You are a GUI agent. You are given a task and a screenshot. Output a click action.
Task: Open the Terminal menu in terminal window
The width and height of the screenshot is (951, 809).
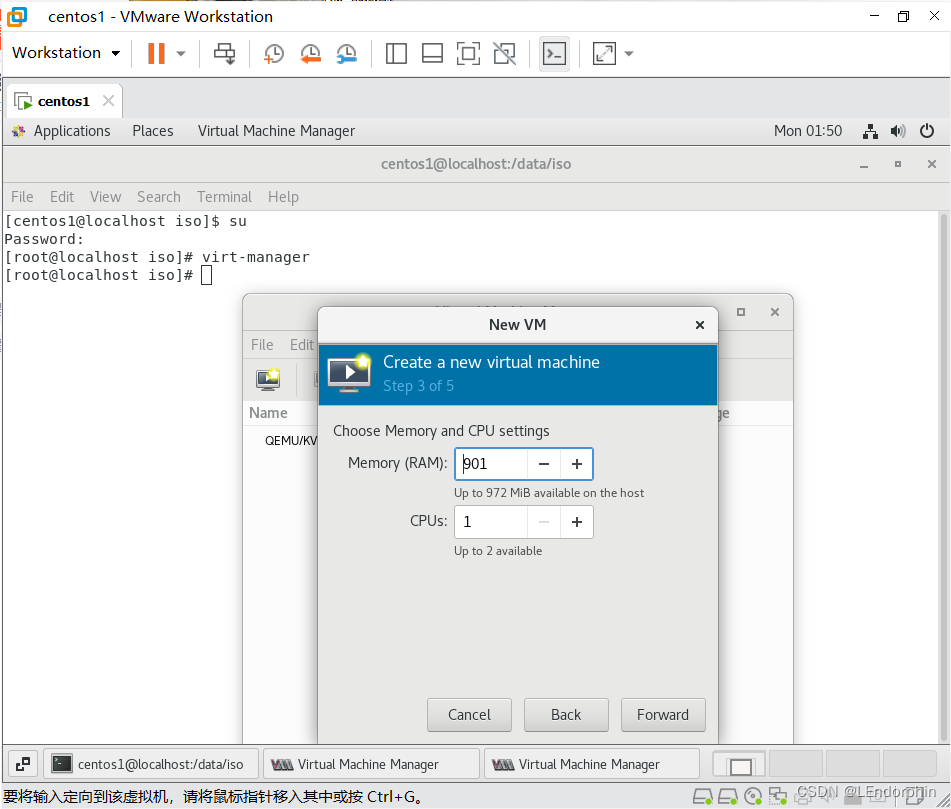point(224,197)
